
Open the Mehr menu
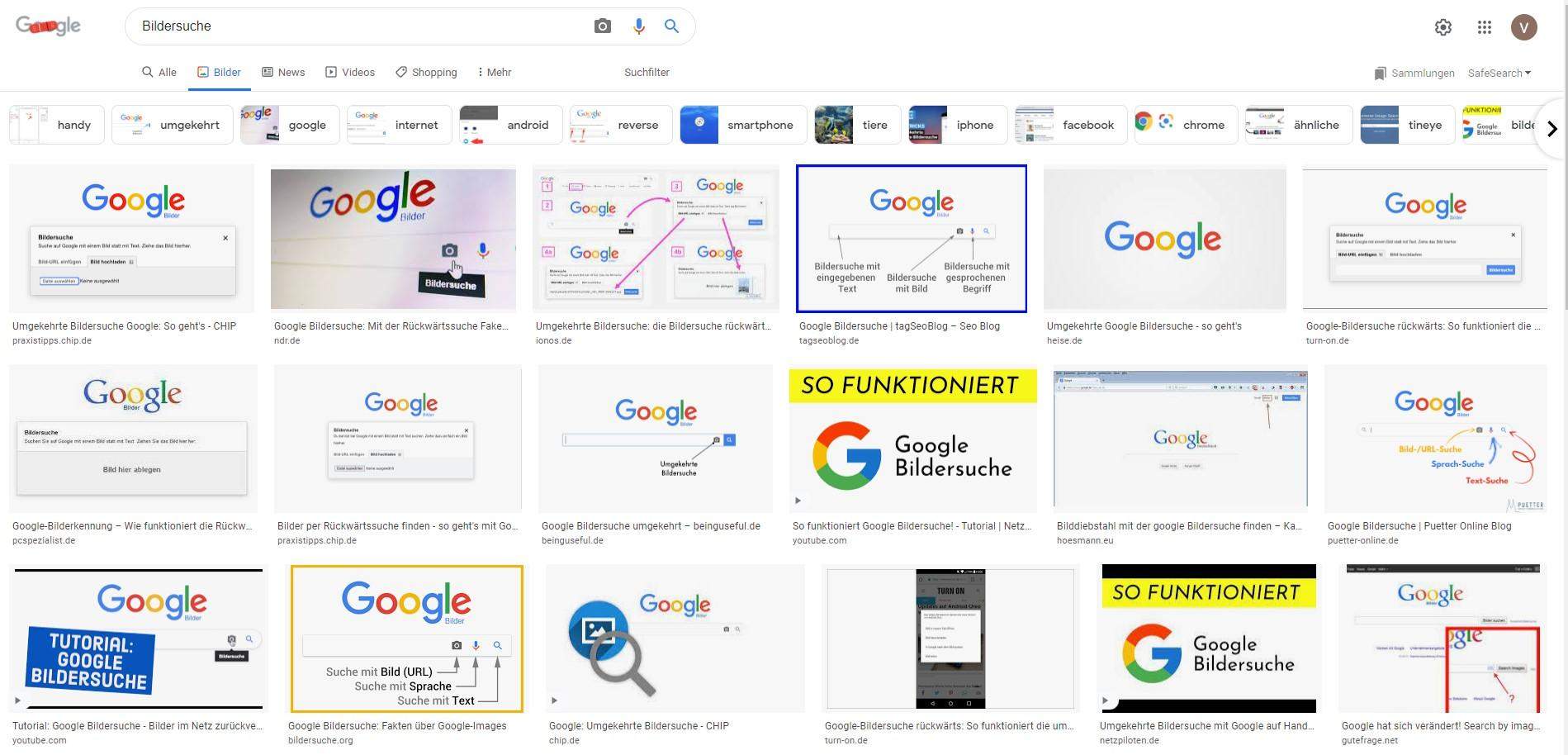click(x=495, y=73)
